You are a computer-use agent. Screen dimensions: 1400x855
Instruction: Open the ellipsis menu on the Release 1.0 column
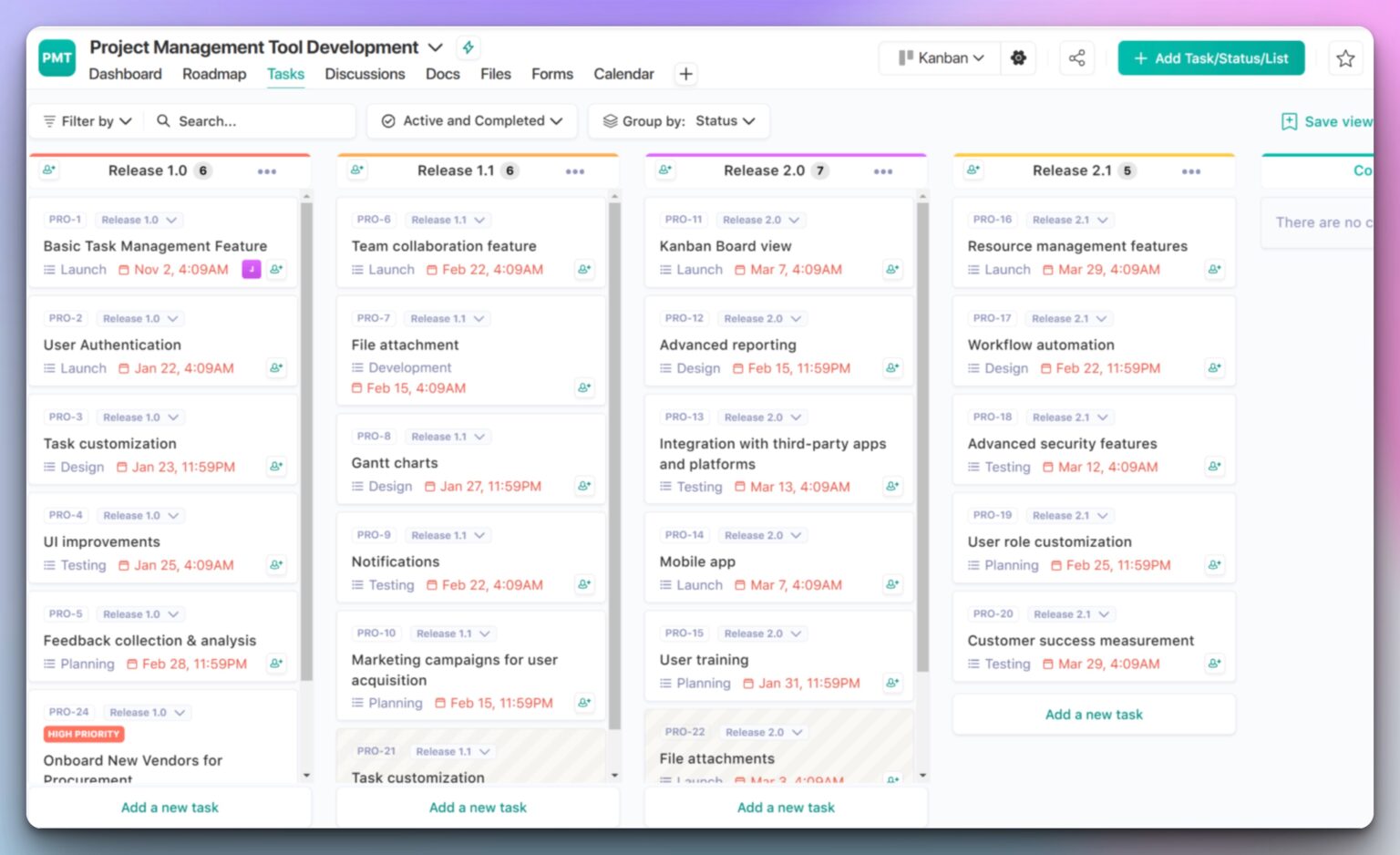click(267, 170)
